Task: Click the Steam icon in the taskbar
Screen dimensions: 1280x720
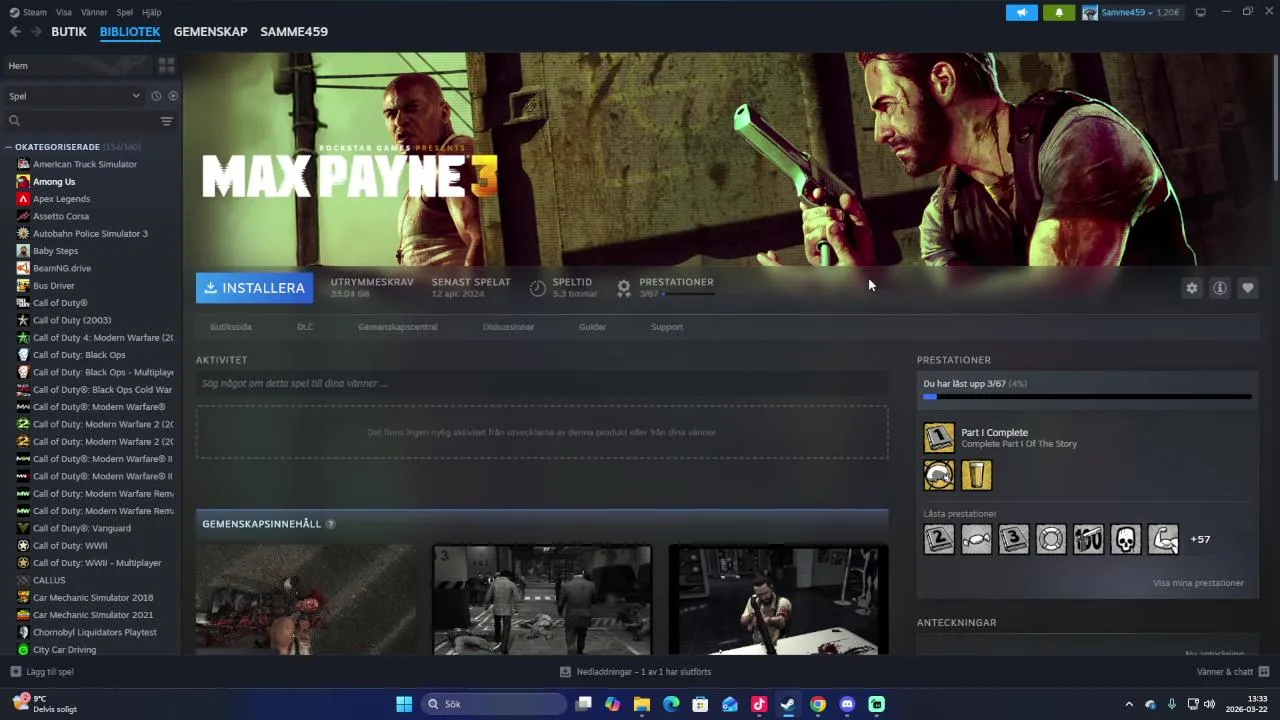Action: click(x=788, y=704)
